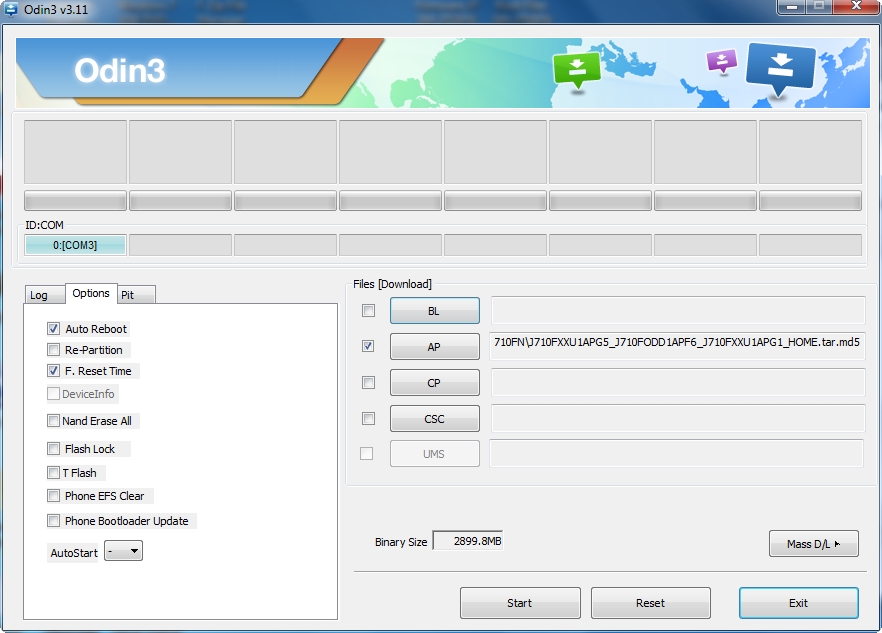The image size is (882, 633).
Task: Uncheck the checkbox next to AP
Action: [x=368, y=346]
